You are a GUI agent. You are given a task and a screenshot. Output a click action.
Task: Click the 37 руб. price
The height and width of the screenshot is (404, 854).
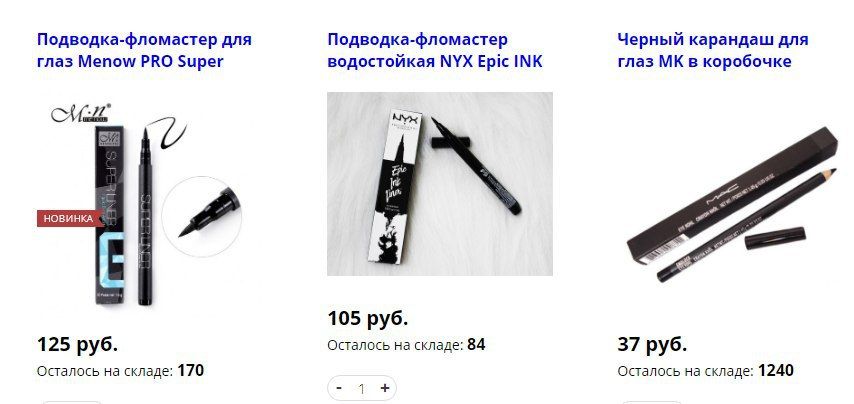click(652, 345)
